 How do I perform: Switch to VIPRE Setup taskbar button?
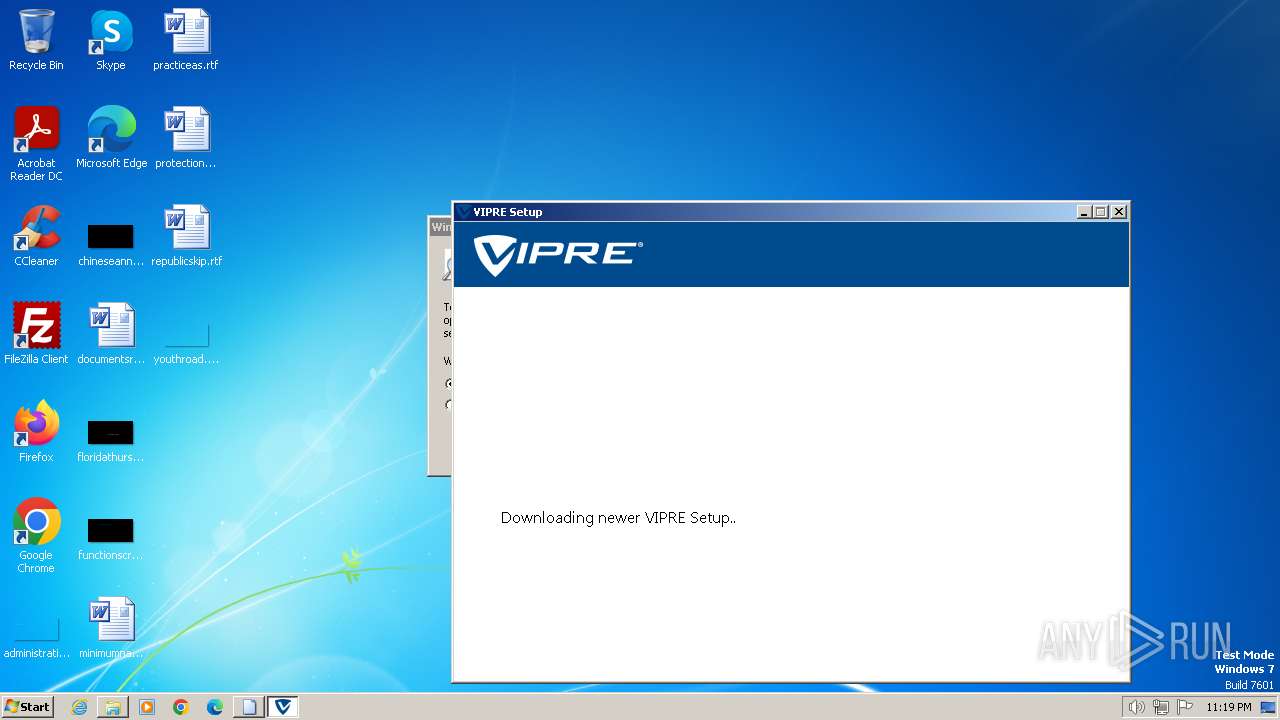point(283,707)
